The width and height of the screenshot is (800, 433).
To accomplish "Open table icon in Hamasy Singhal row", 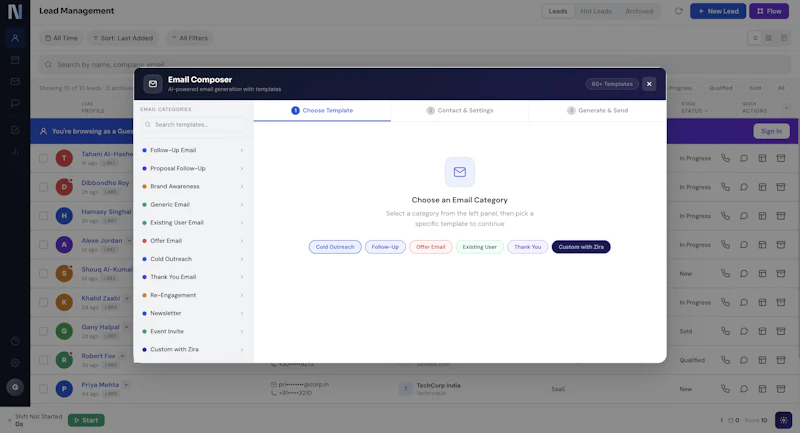I will pyautogui.click(x=762, y=216).
